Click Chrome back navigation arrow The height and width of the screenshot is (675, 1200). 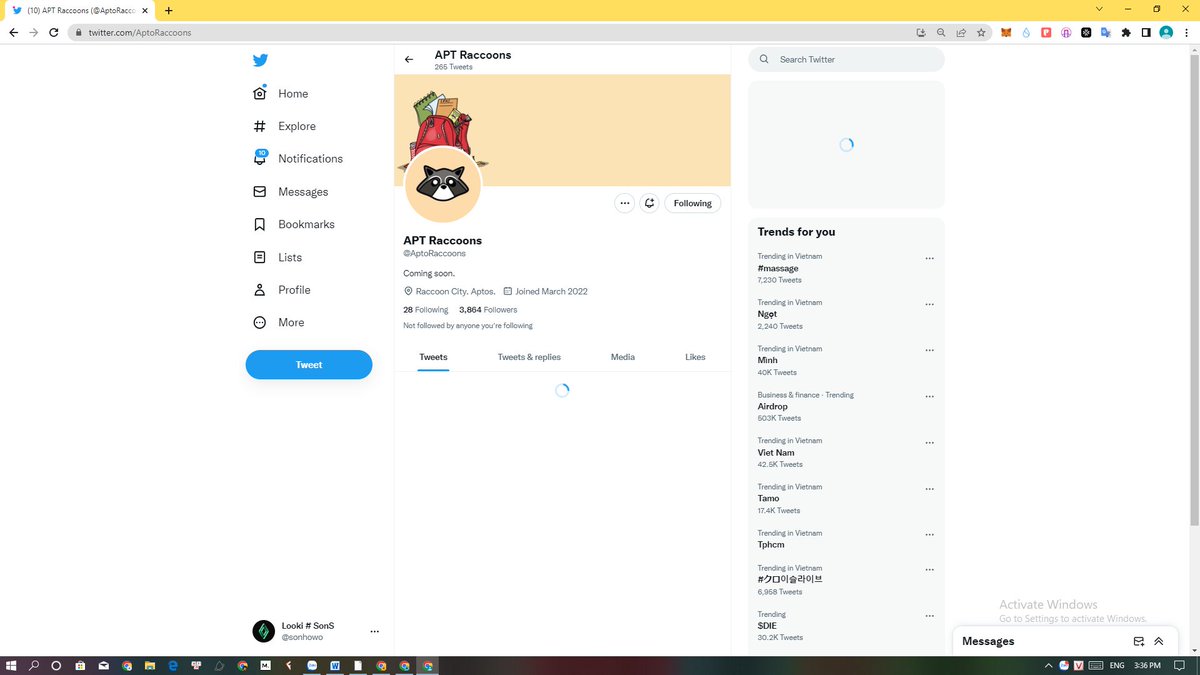tap(13, 32)
